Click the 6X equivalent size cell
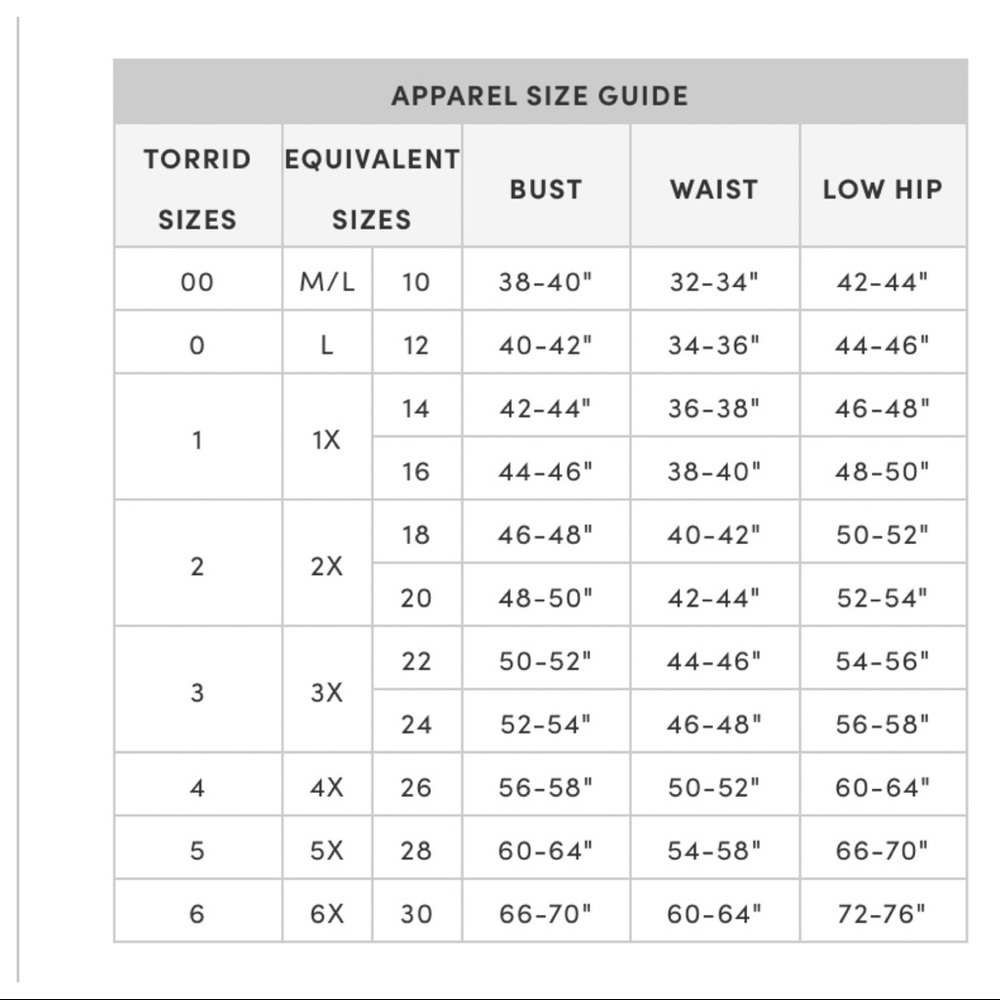The image size is (1000, 1000). [x=327, y=913]
